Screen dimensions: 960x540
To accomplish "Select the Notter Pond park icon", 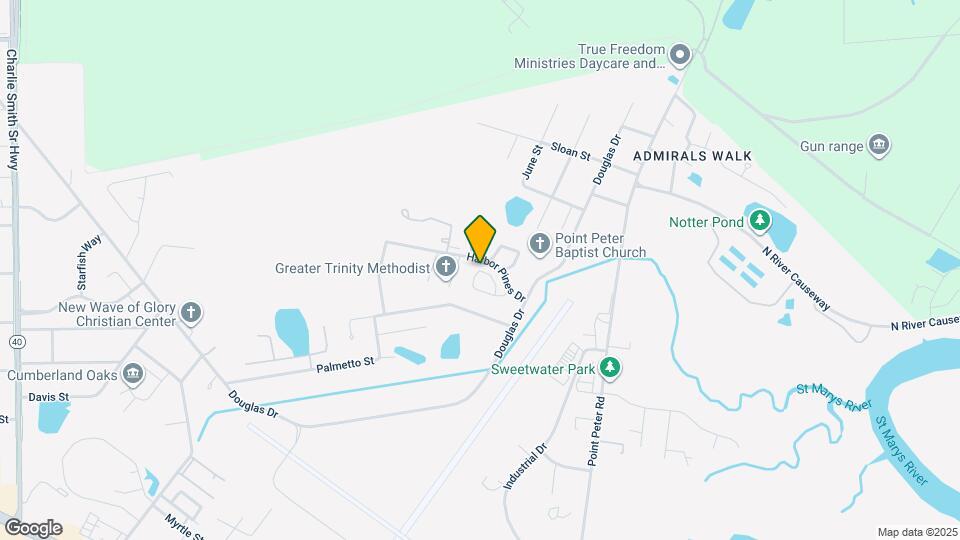I will pyautogui.click(x=760, y=220).
